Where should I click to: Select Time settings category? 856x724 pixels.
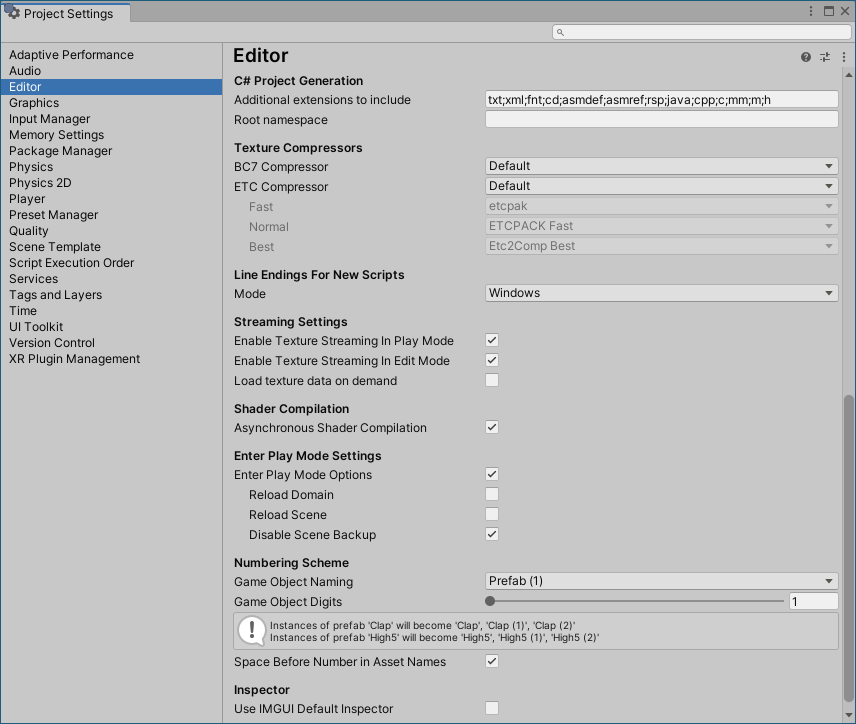[x=111, y=311]
